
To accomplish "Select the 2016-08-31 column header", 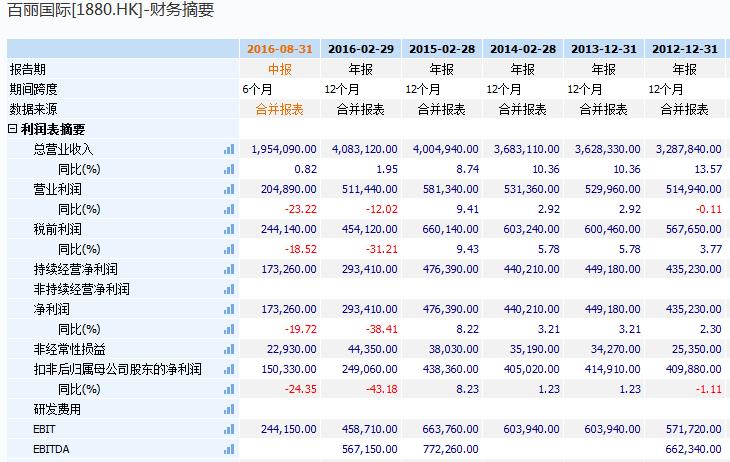I will 279,49.
